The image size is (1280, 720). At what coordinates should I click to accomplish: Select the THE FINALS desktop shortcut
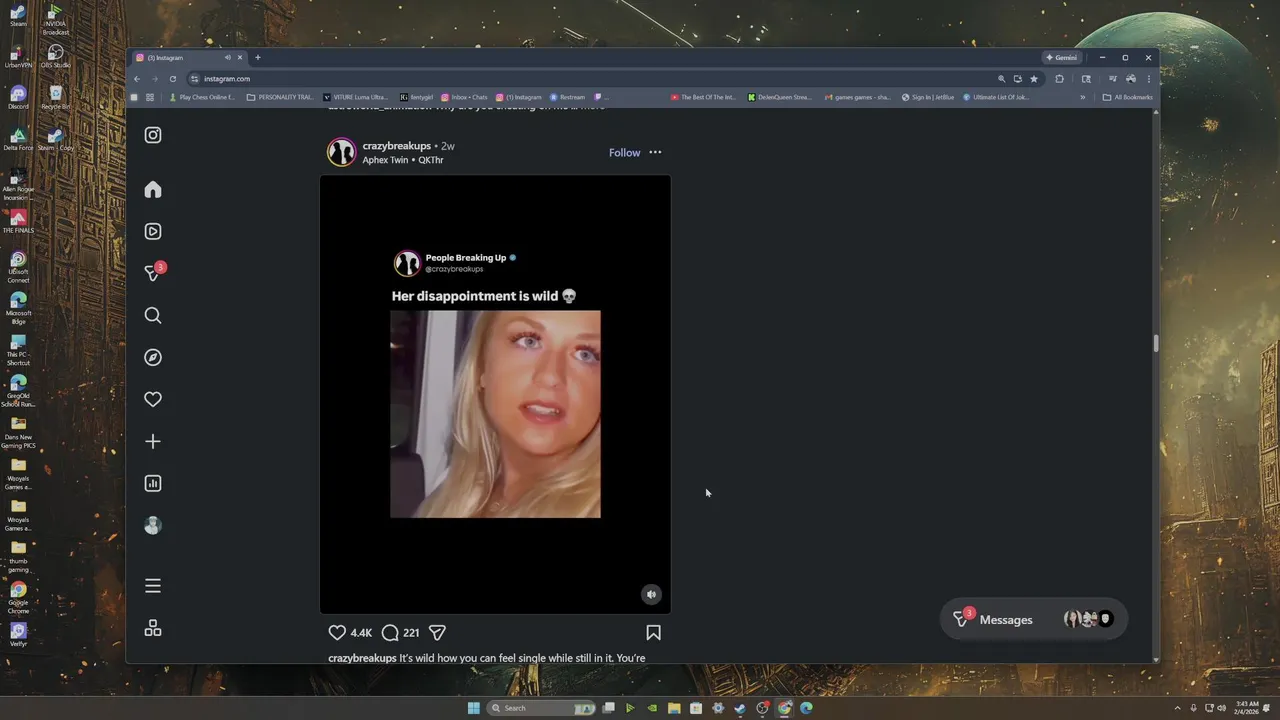tap(18, 220)
